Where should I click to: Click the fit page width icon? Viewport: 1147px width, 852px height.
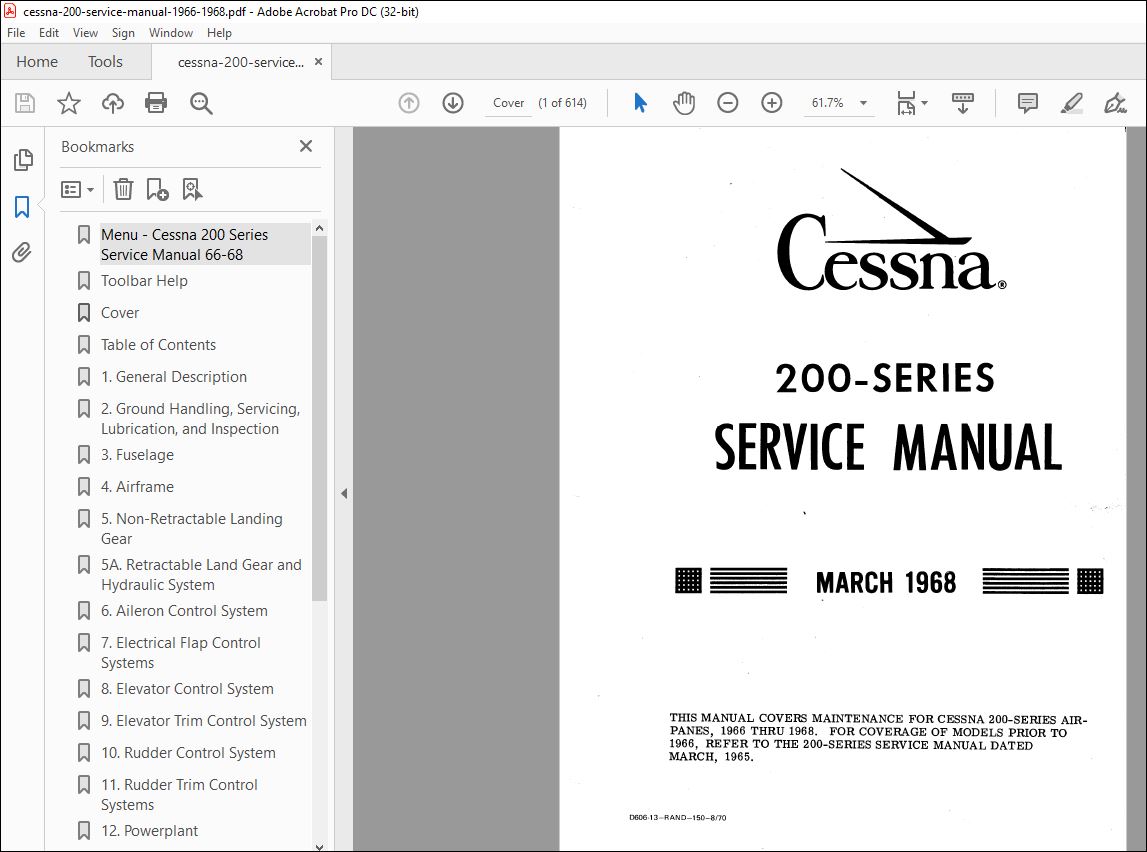(x=906, y=103)
